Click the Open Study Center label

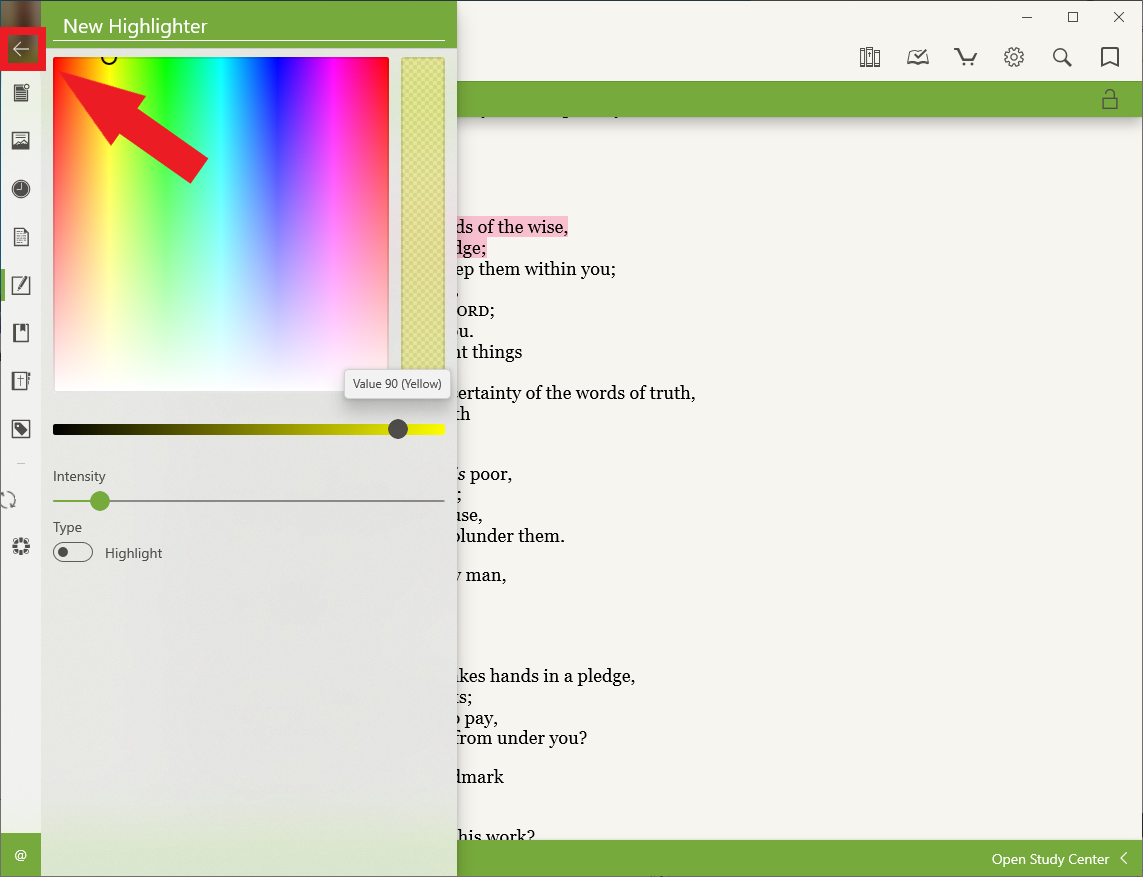[x=1050, y=859]
